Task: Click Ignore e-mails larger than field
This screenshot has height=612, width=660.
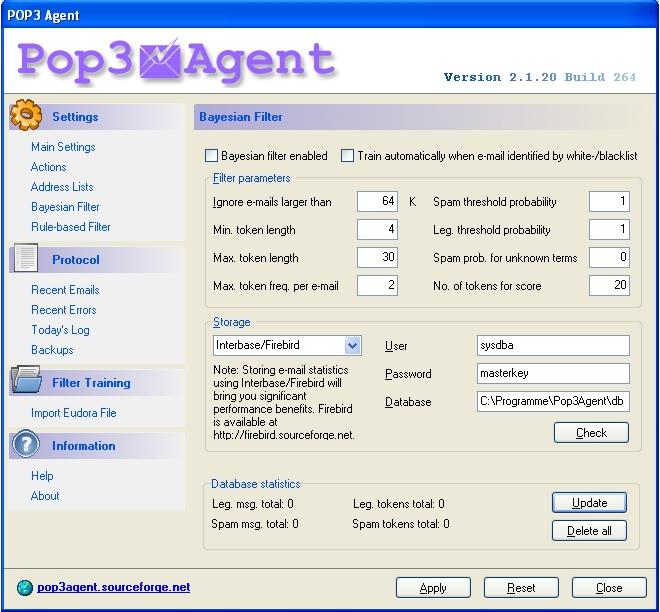Action: (x=377, y=202)
